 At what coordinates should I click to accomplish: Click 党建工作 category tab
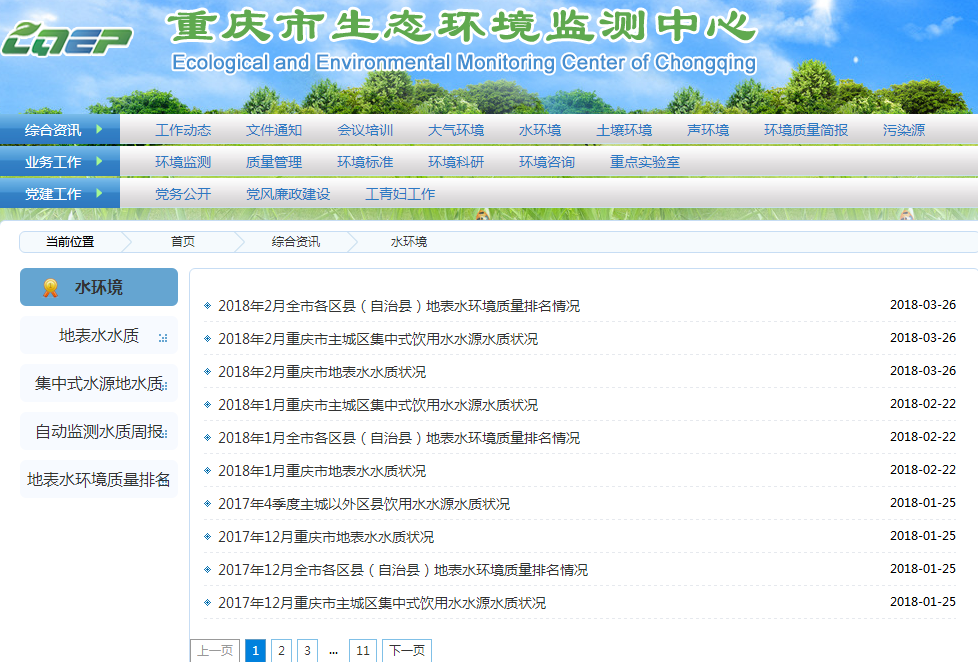click(60, 193)
